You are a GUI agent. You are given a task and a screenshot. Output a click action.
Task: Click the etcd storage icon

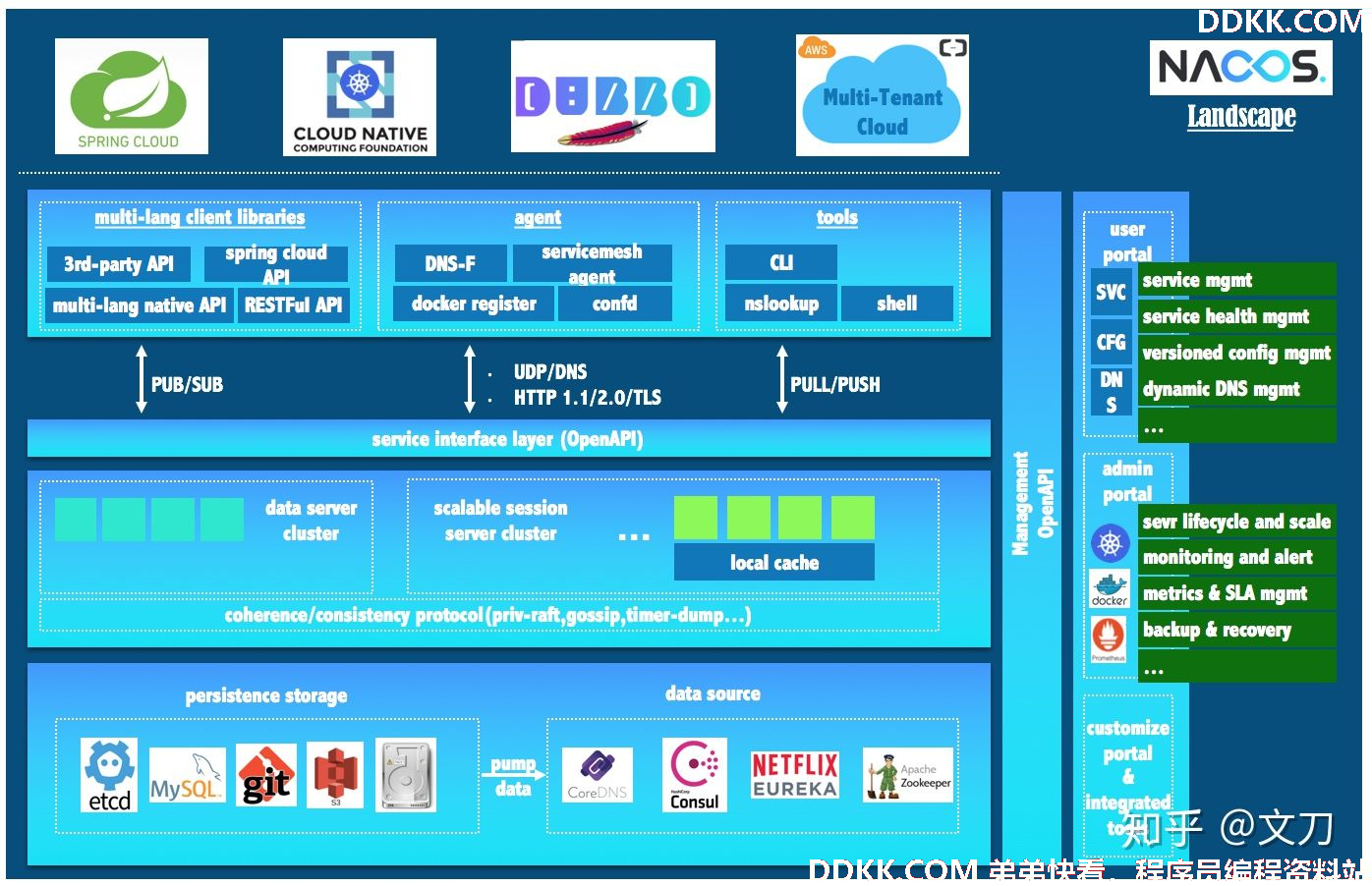109,775
